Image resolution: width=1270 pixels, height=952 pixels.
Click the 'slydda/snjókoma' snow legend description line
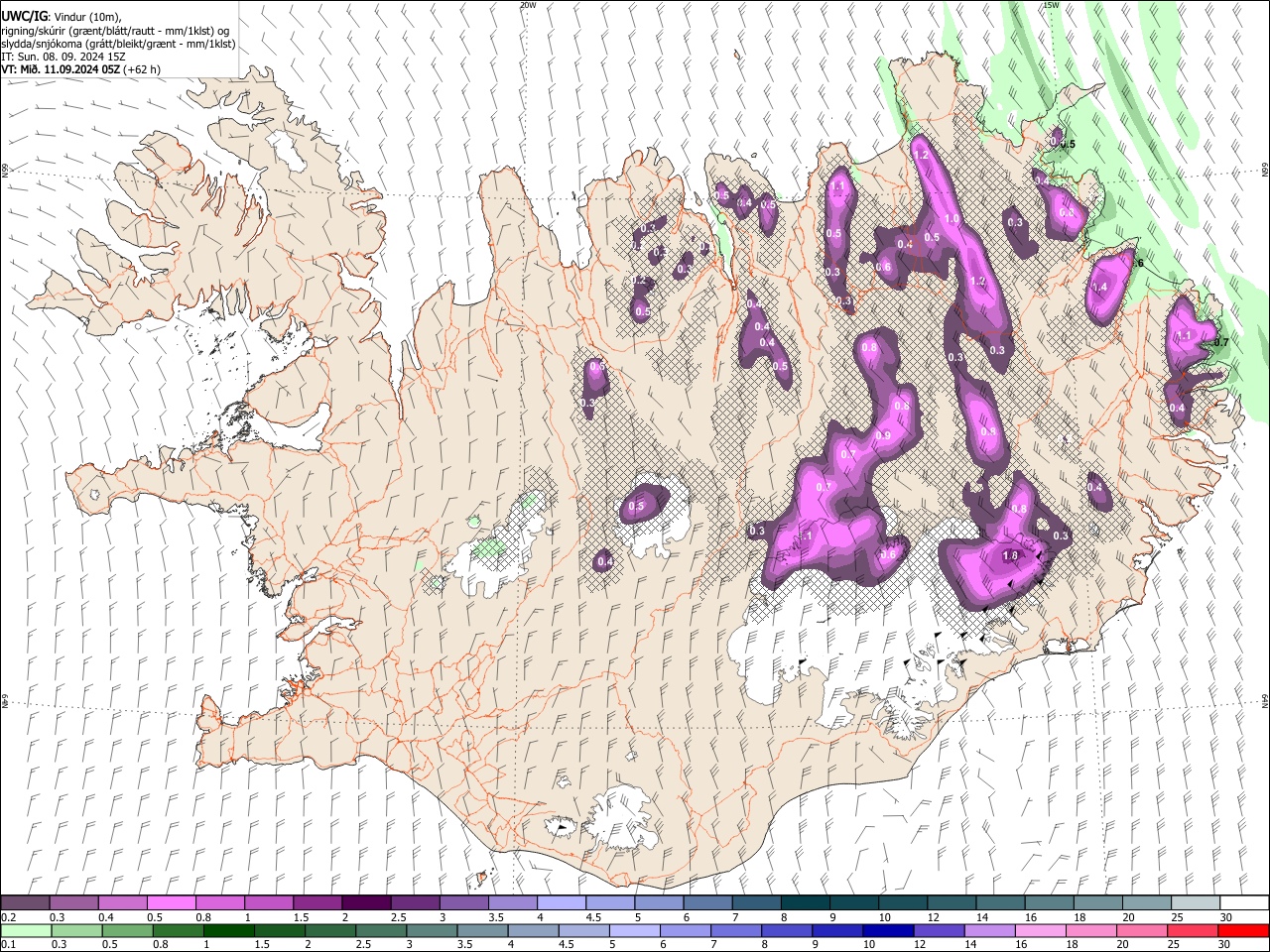pos(118,44)
